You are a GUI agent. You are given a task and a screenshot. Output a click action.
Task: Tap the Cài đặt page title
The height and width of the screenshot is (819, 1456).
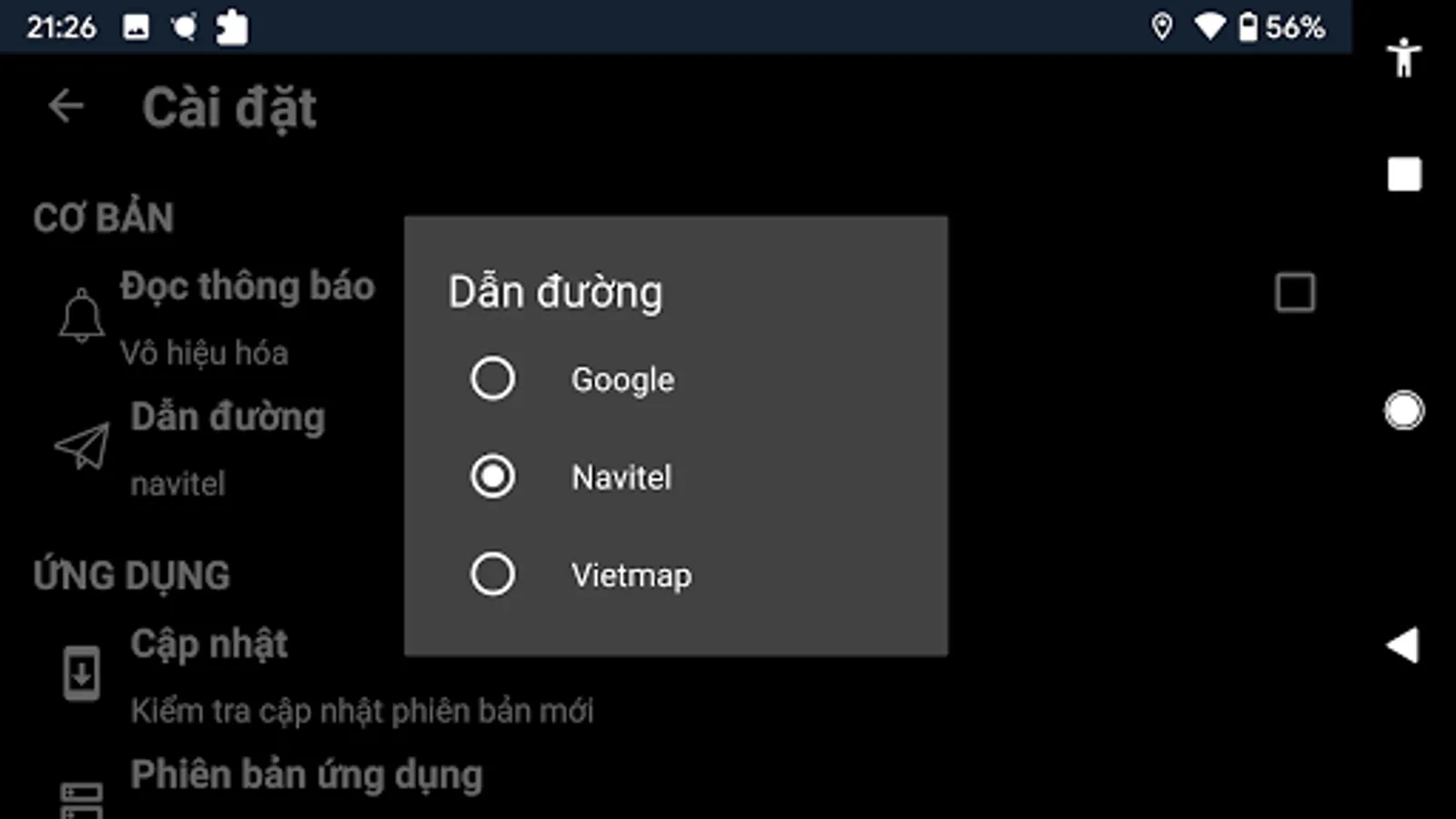[229, 108]
